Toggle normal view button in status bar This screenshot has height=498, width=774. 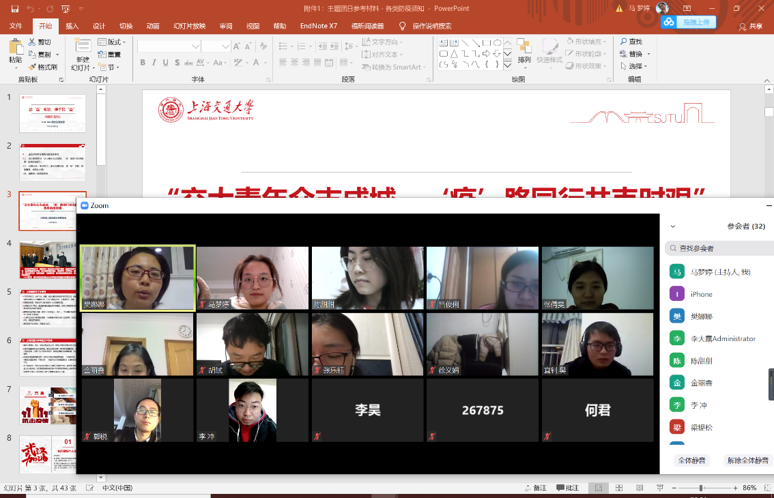point(597,488)
